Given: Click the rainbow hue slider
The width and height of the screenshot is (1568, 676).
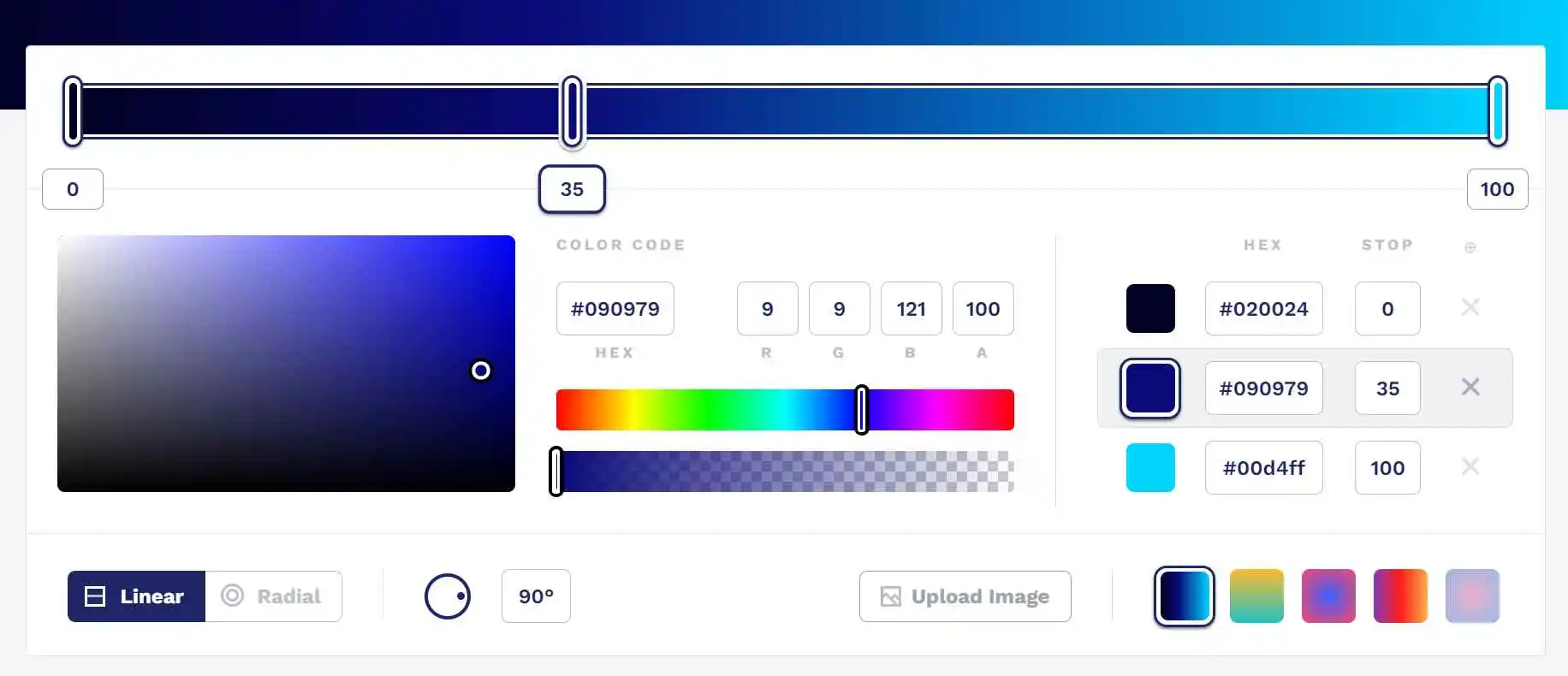Looking at the screenshot, I should coord(785,410).
